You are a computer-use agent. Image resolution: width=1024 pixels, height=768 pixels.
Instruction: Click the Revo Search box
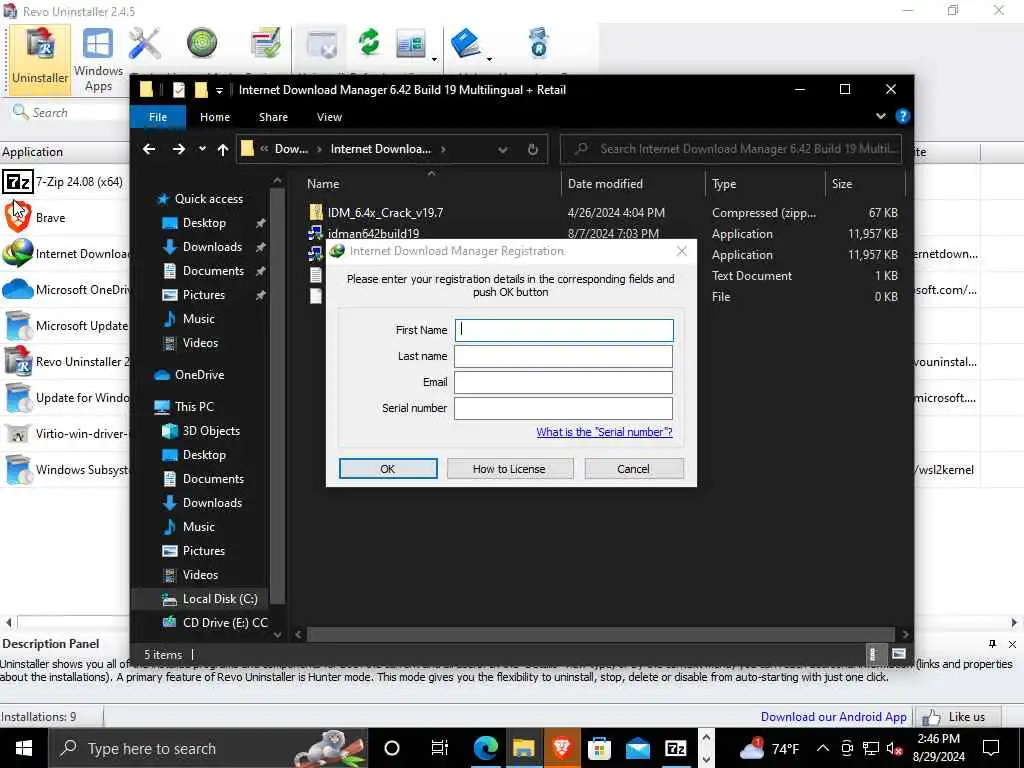(69, 112)
